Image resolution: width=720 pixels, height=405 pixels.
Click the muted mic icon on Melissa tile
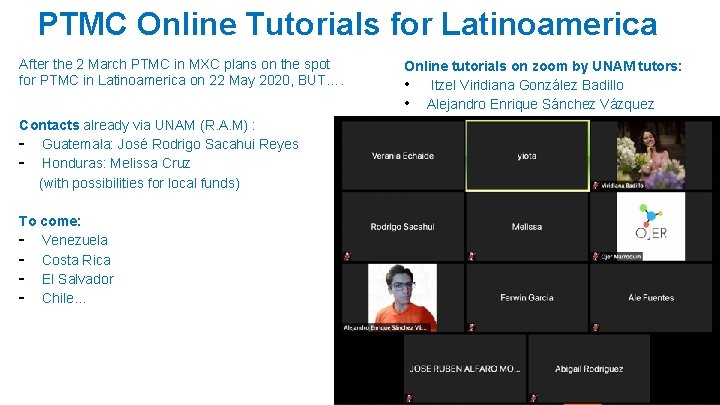[x=472, y=256]
